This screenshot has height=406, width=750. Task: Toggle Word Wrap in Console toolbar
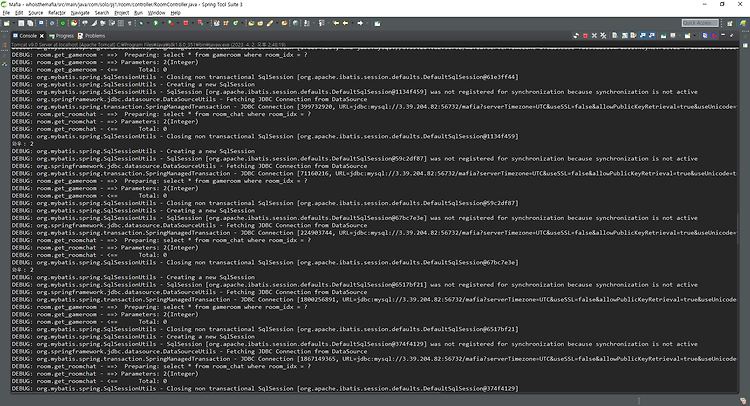(633, 35)
